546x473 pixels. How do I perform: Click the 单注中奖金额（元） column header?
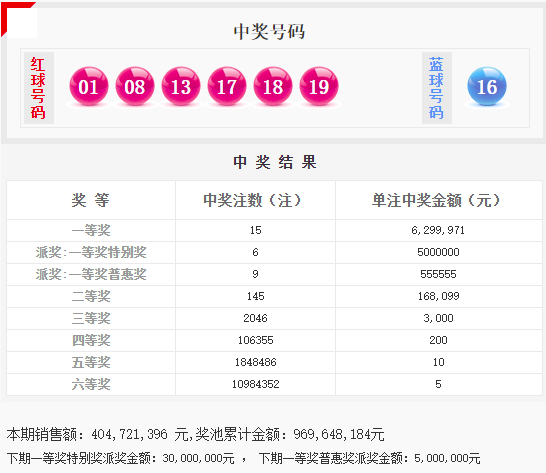click(436, 200)
